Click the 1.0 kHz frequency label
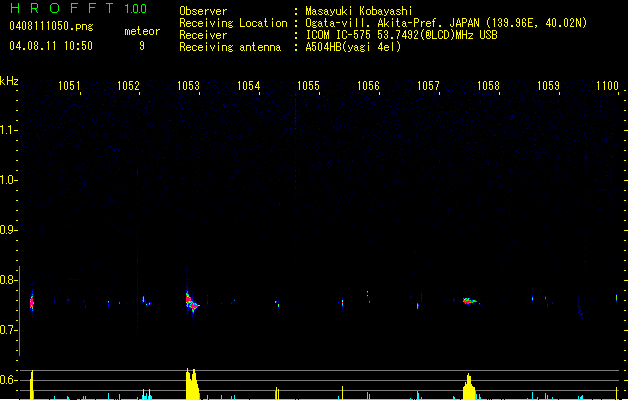Image resolution: width=629 pixels, height=400 pixels. coord(7,180)
